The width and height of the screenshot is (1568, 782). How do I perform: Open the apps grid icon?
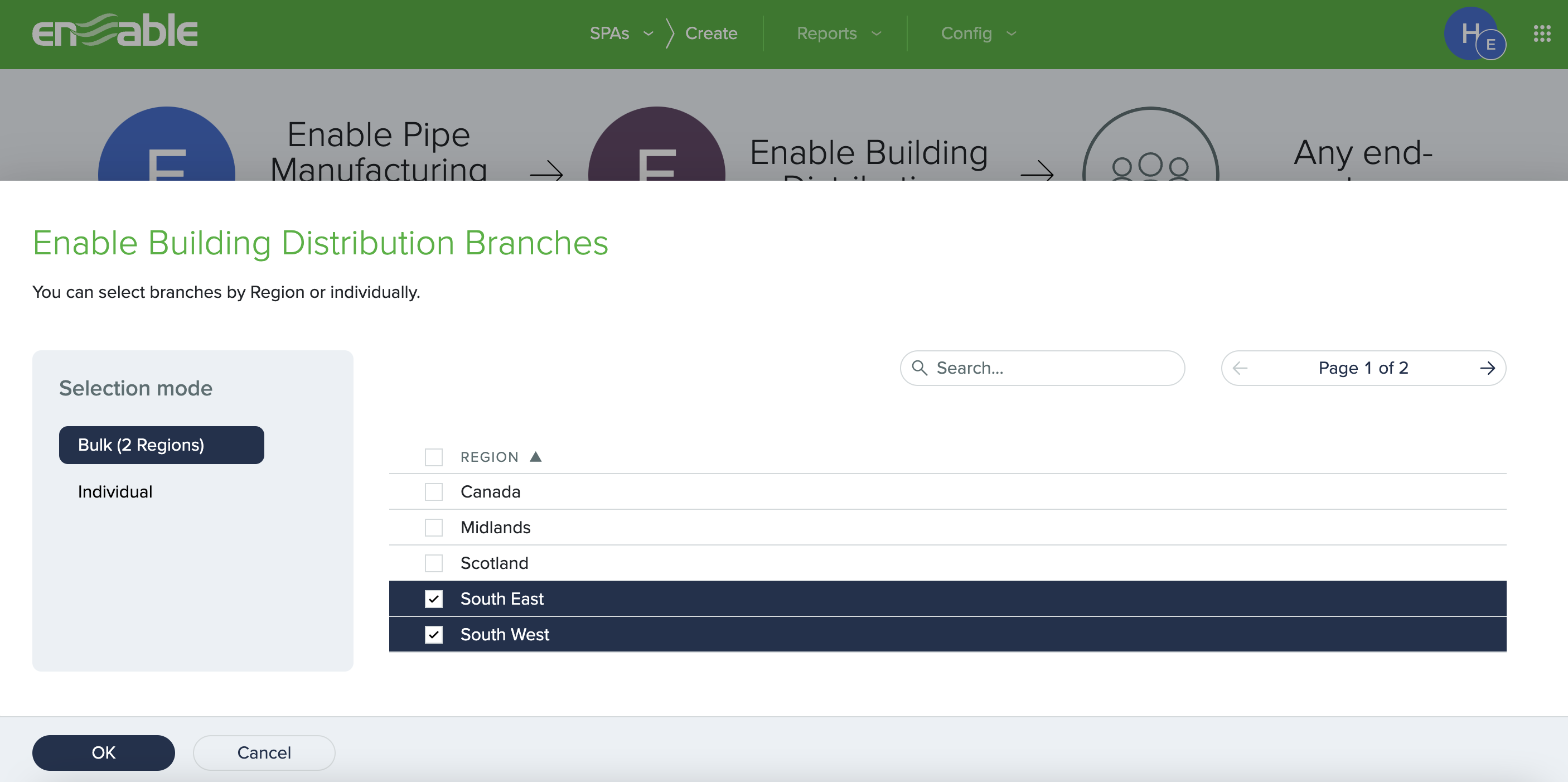tap(1542, 33)
